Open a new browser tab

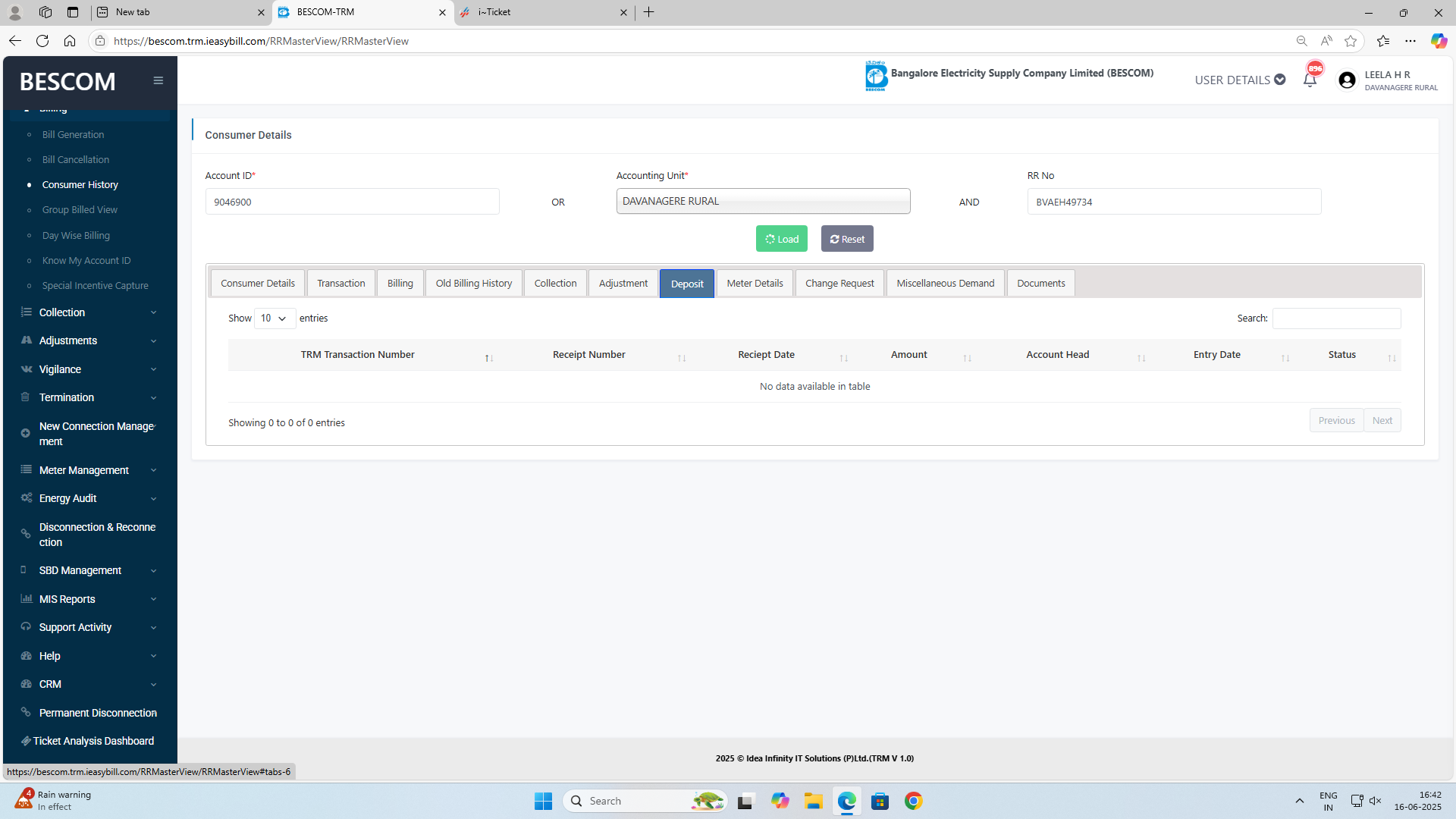(649, 12)
